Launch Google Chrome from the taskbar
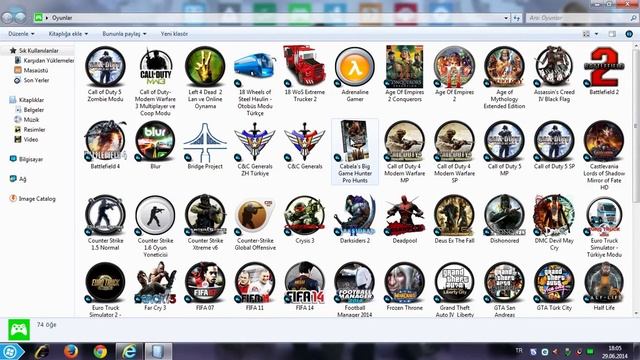640x360 pixels. coord(100,351)
